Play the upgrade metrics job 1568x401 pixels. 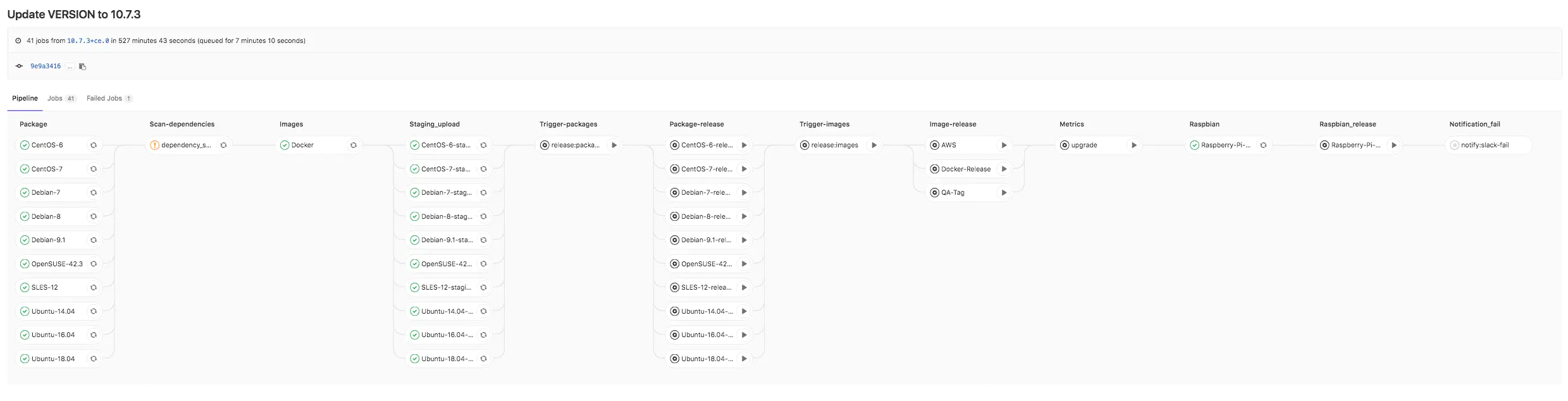click(1134, 145)
